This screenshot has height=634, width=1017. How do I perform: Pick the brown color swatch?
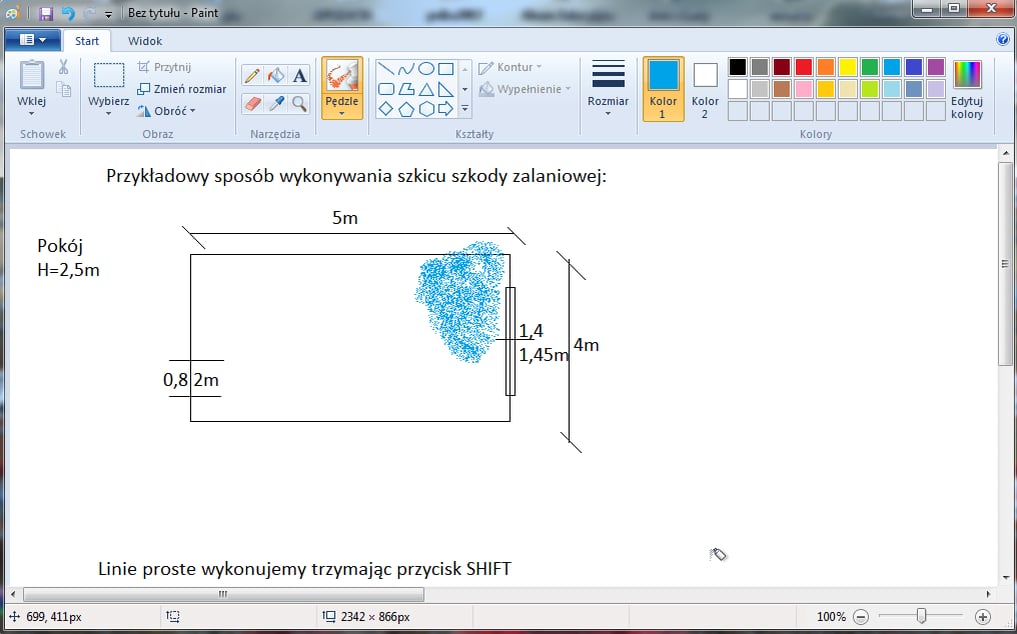pyautogui.click(x=782, y=89)
